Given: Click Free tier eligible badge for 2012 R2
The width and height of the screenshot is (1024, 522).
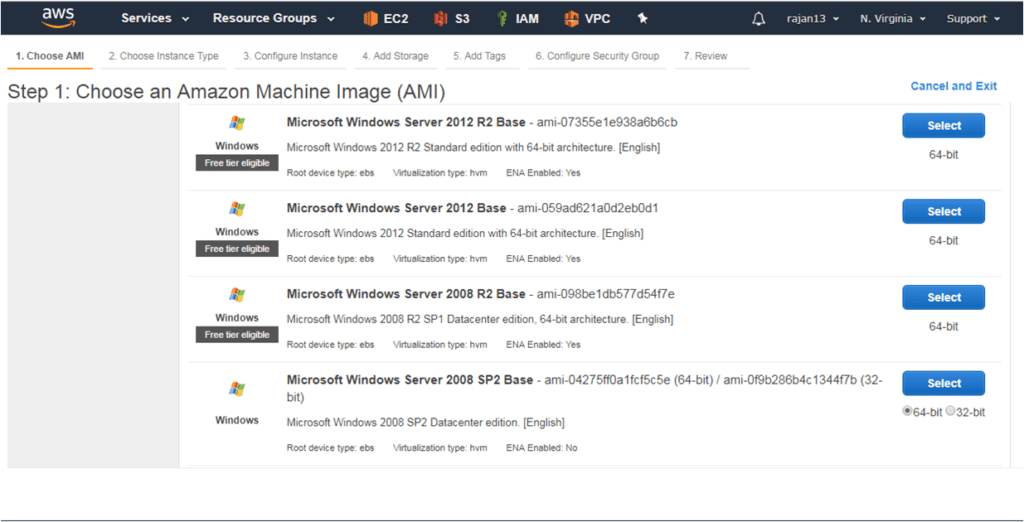Looking at the screenshot, I should coord(237,163).
